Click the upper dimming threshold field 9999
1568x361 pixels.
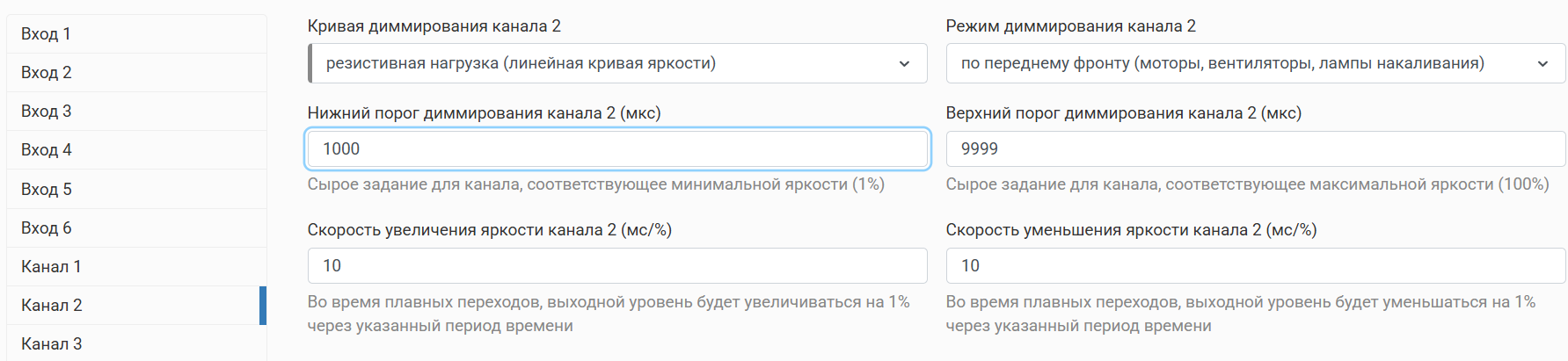click(x=1256, y=149)
